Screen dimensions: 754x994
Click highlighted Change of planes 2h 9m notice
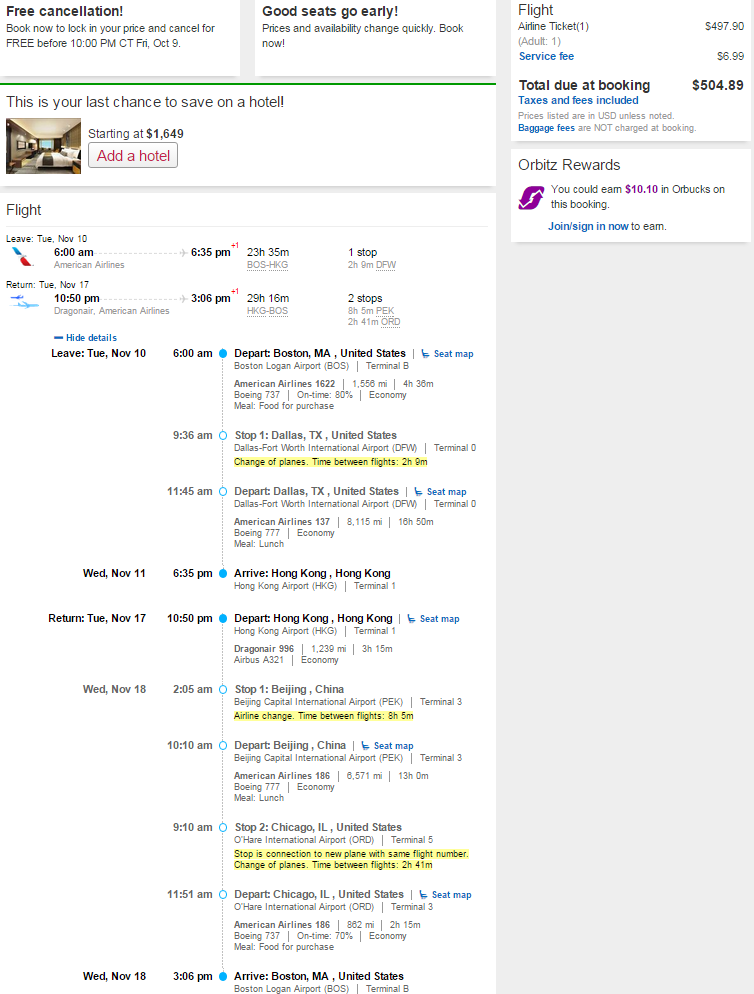[330, 462]
